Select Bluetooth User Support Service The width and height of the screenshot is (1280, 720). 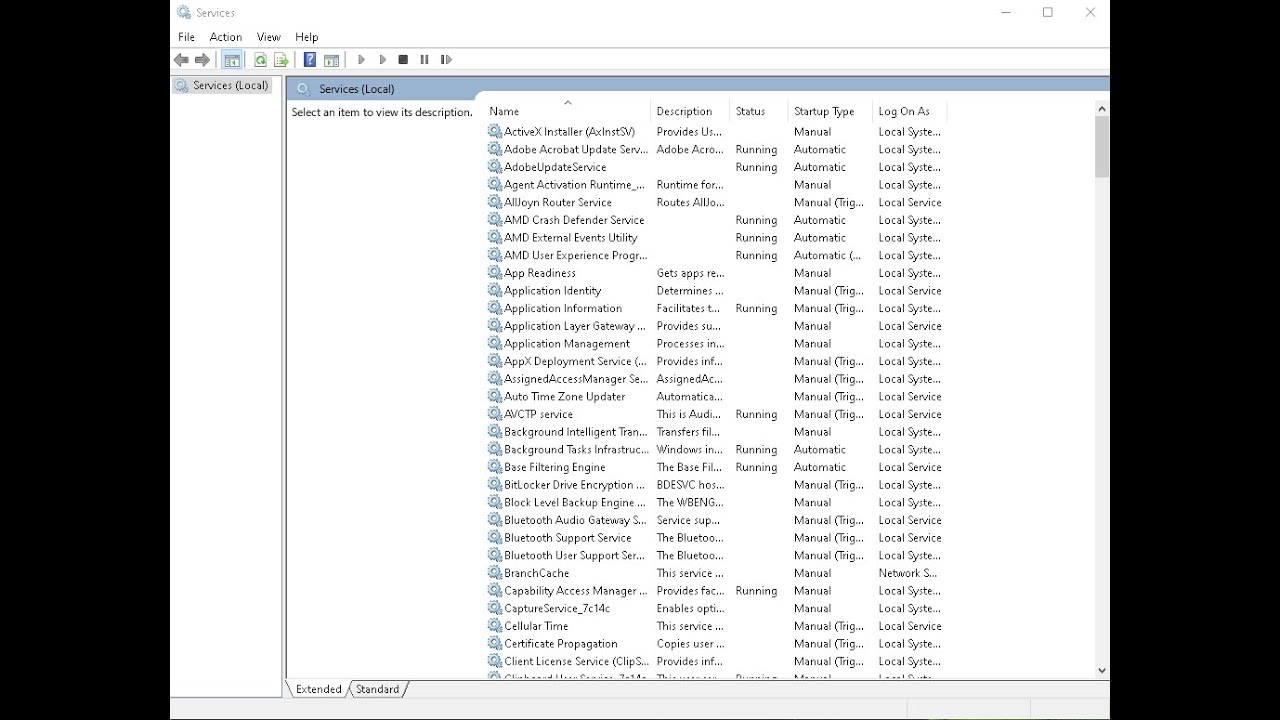point(715,556)
